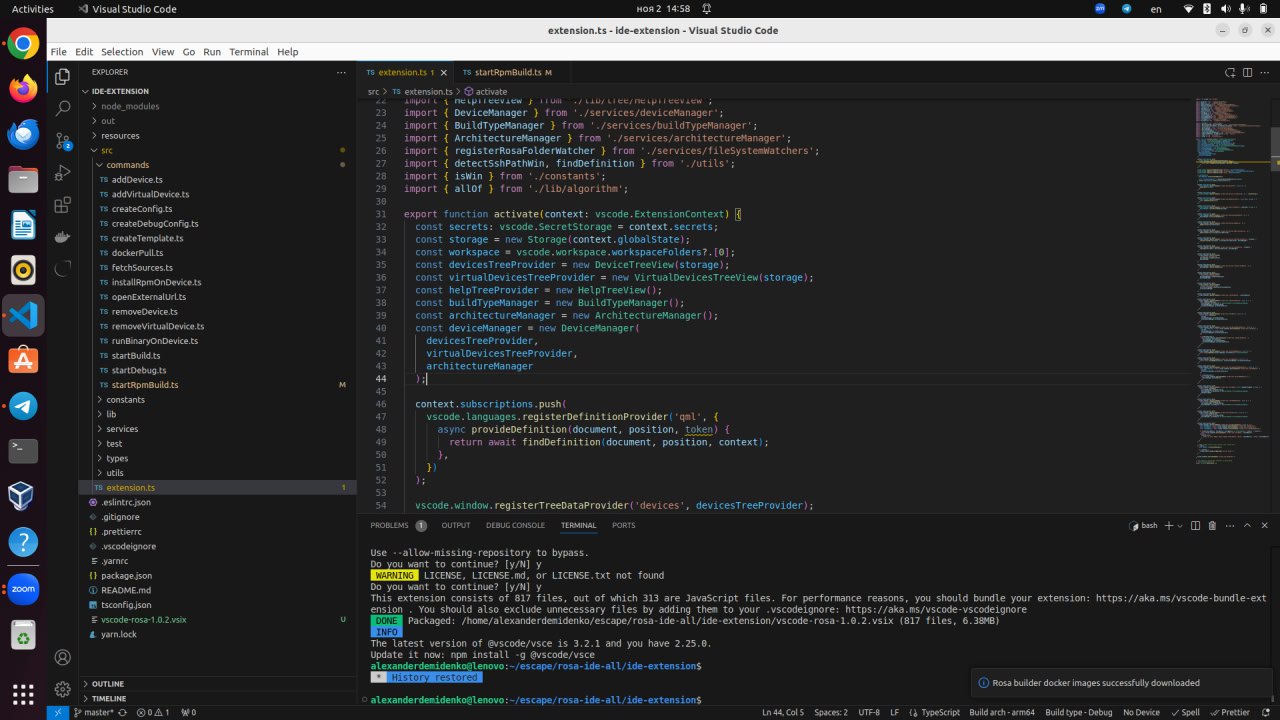Toggle Spell checker in the status bar
Viewport: 1280px width, 720px height.
tap(1186, 712)
